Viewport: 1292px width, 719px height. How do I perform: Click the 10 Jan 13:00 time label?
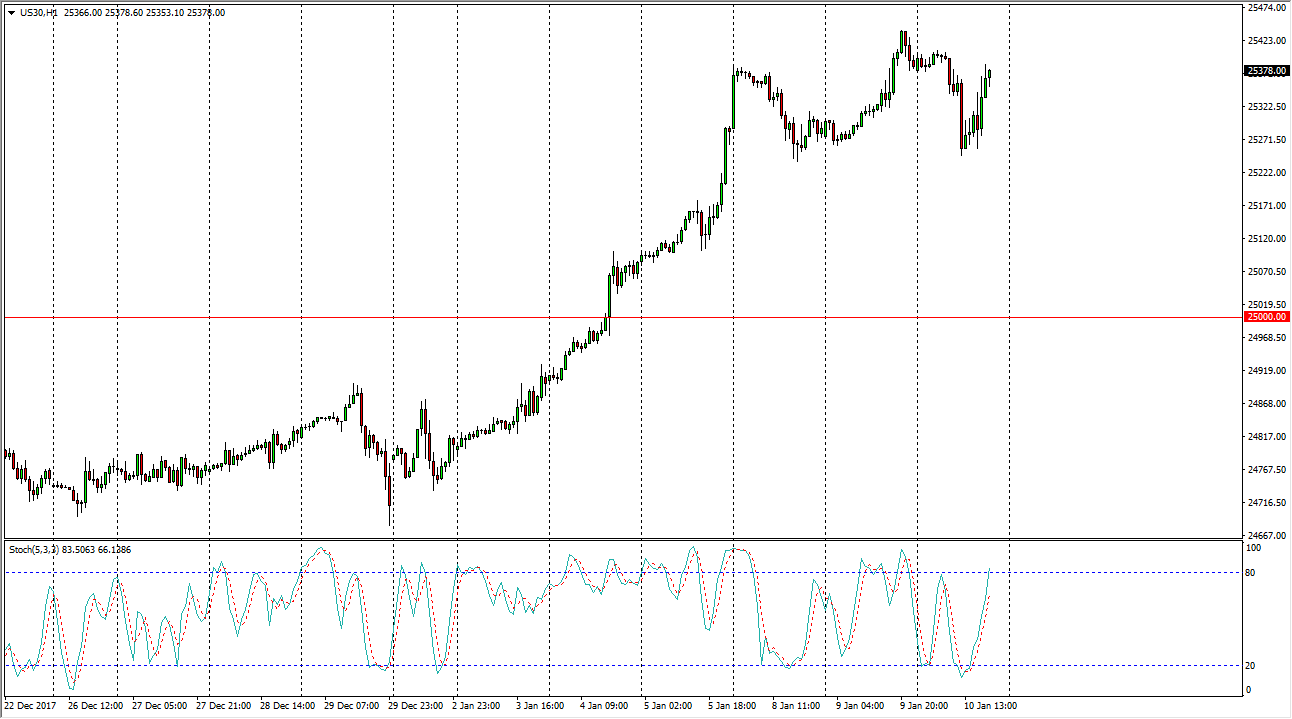989,706
